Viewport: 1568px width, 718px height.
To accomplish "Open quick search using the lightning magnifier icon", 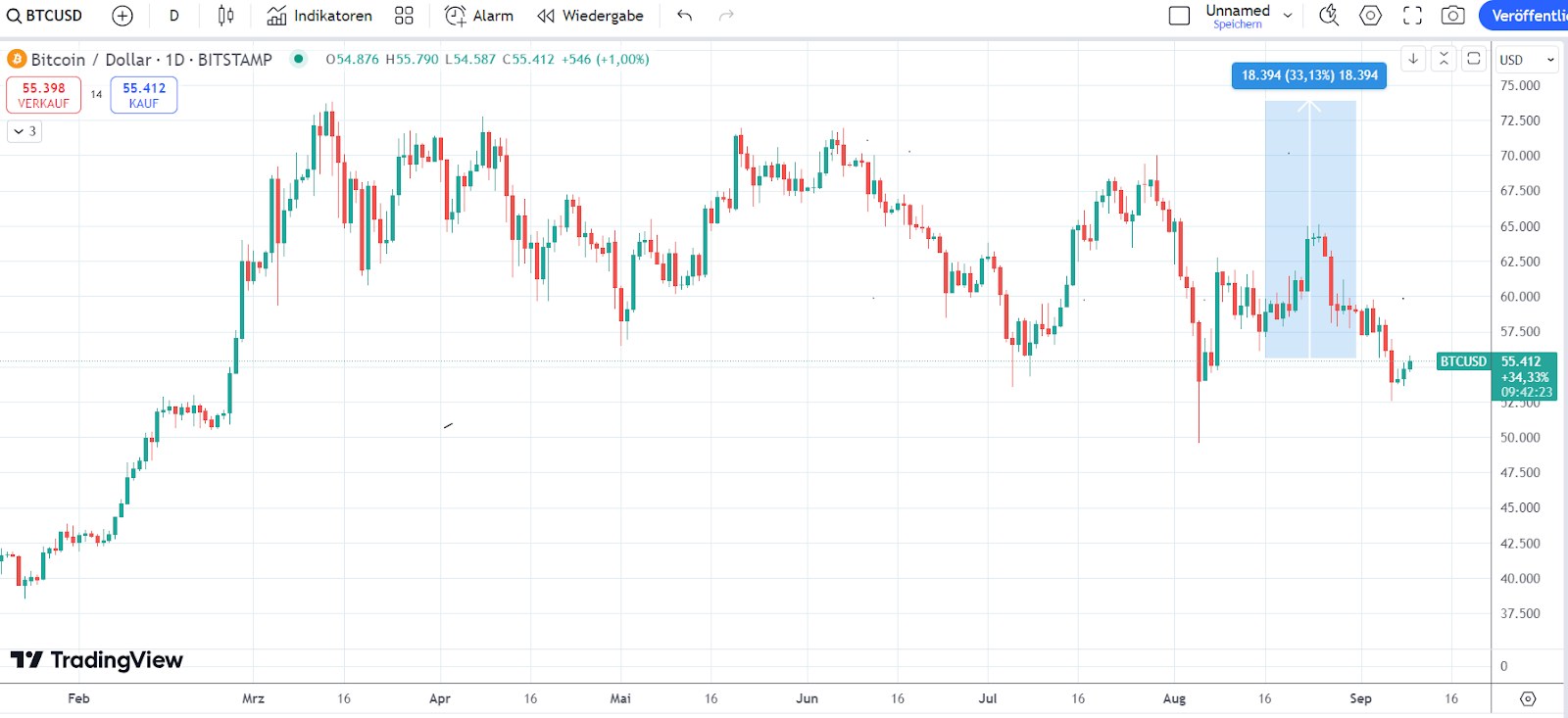I will (1329, 15).
